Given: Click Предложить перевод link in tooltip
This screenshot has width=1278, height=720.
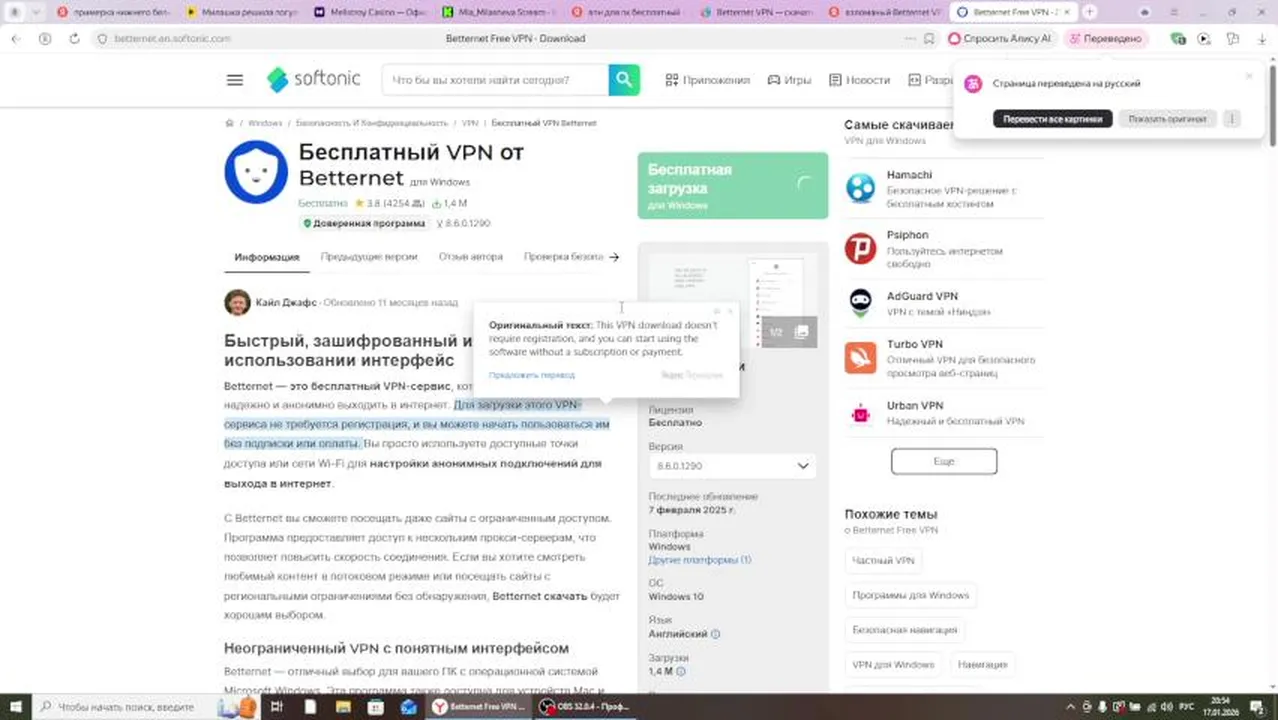Looking at the screenshot, I should pos(532,375).
